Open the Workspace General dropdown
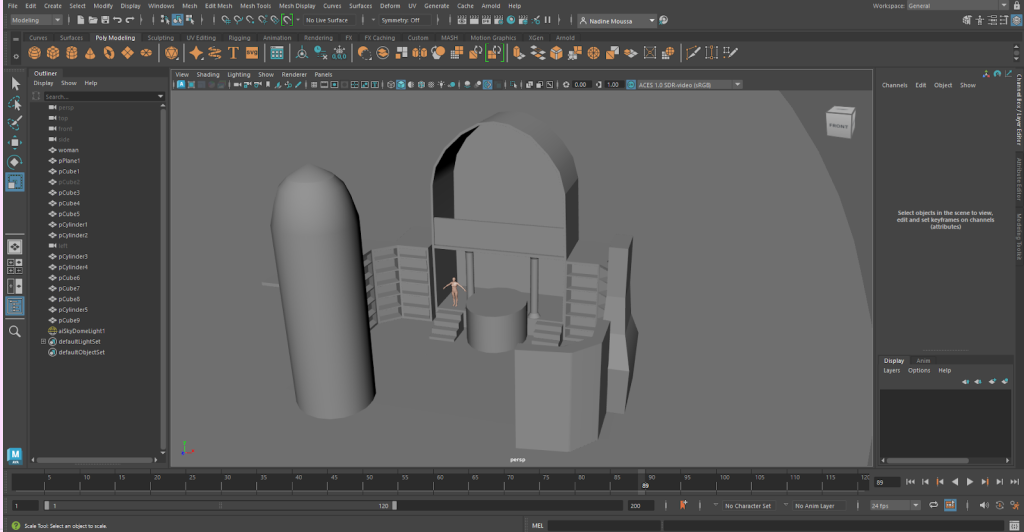The height and width of the screenshot is (532, 1024). click(x=957, y=6)
